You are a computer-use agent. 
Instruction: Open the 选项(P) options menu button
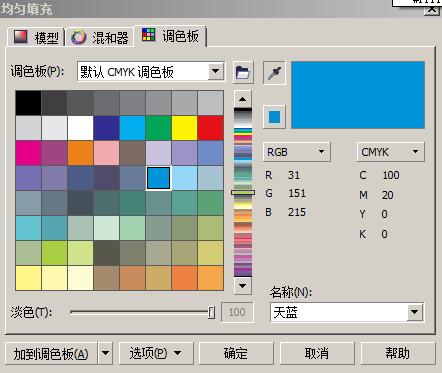156,353
